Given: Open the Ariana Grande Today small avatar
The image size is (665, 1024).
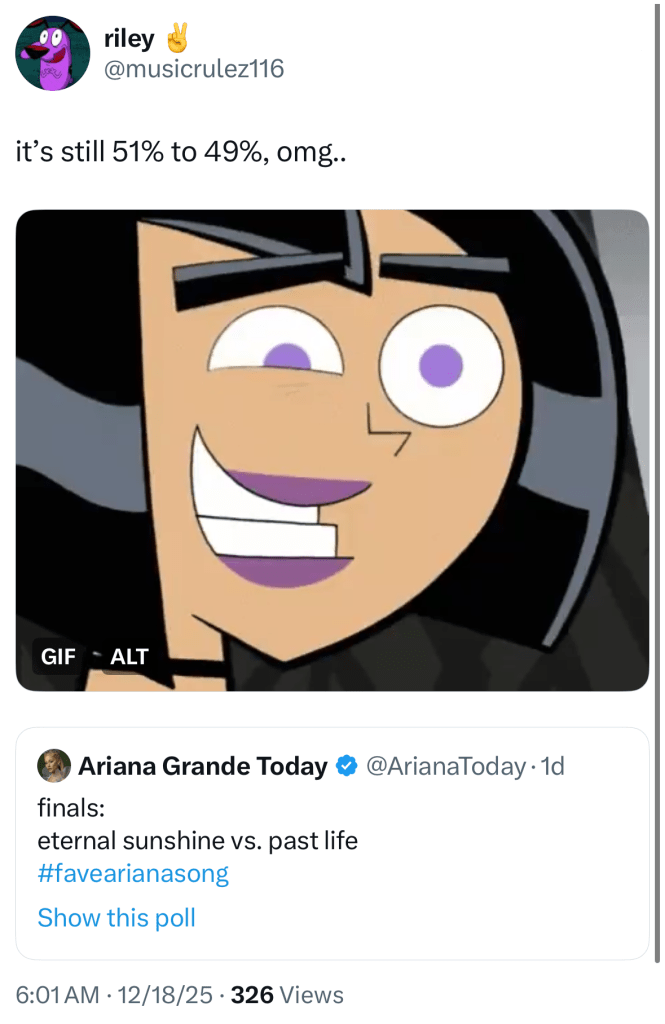Looking at the screenshot, I should pos(53,766).
